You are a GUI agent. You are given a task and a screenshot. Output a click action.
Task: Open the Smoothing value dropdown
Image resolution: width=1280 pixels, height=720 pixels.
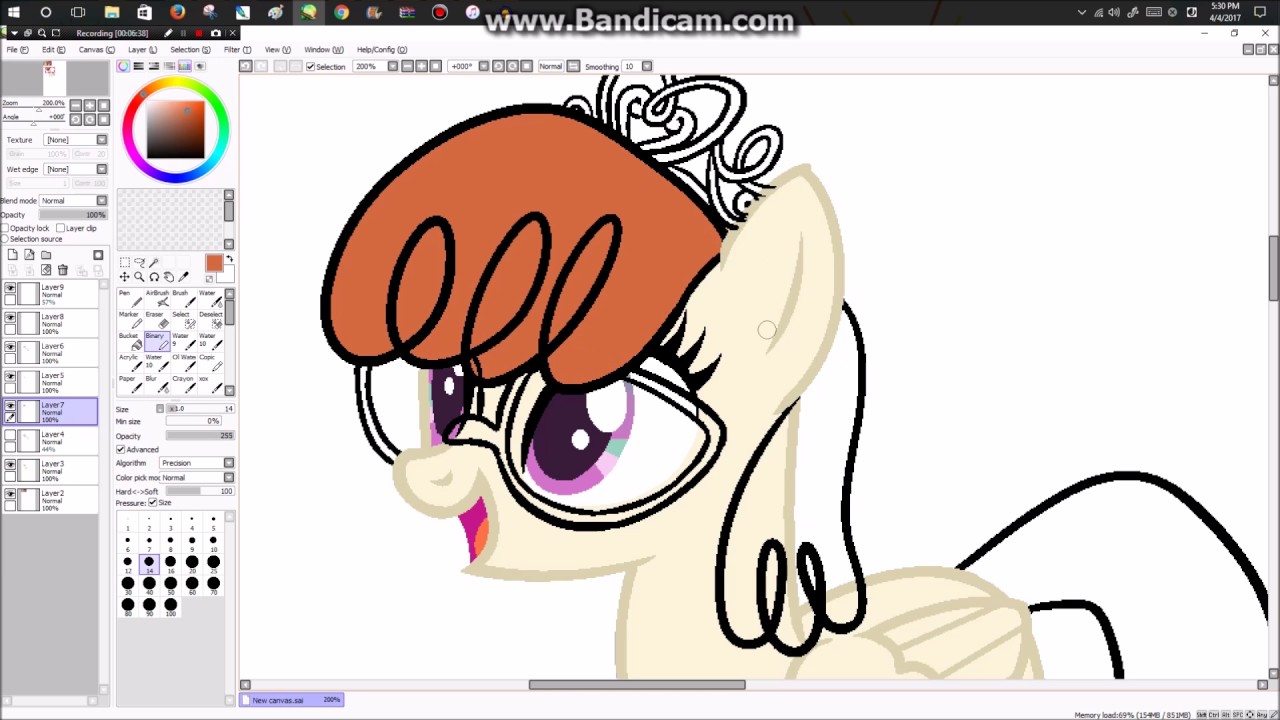[x=647, y=67]
